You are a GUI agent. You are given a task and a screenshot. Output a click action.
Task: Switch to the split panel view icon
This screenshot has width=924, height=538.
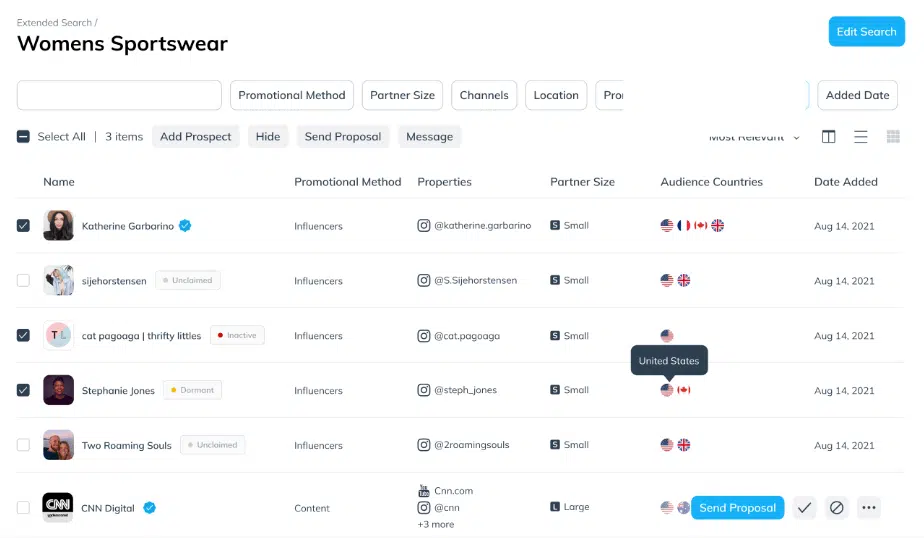click(828, 137)
